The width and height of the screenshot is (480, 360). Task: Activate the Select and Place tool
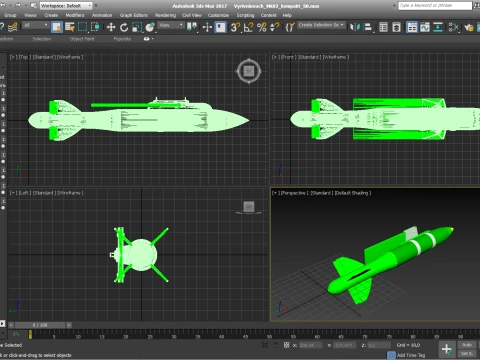click(150, 27)
